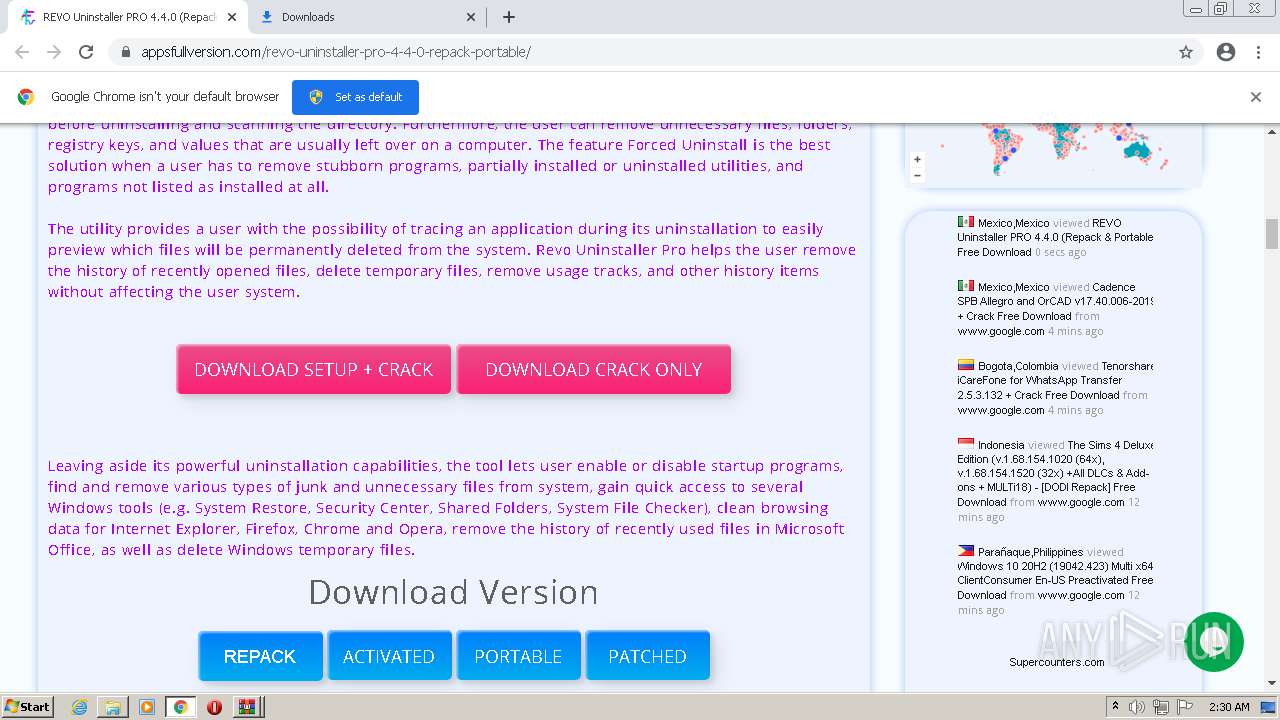This screenshot has height=720, width=1280.
Task: Open The Sims 4 Deluxe Edition link
Action: point(1055,473)
